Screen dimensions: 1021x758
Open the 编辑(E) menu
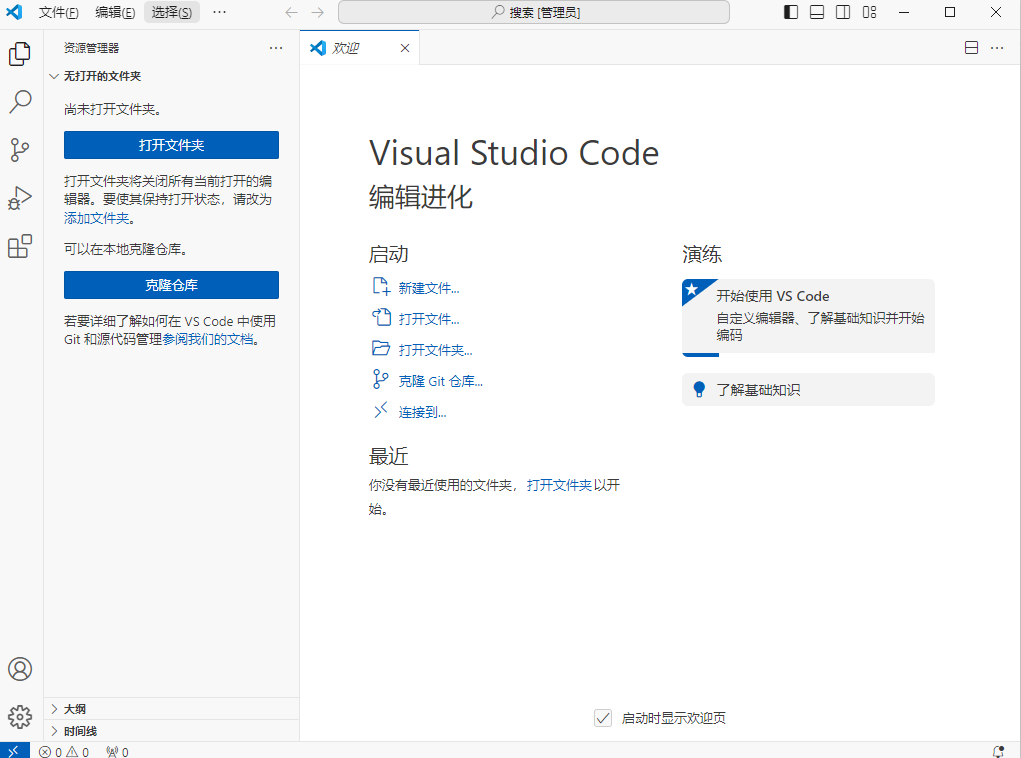click(x=115, y=12)
